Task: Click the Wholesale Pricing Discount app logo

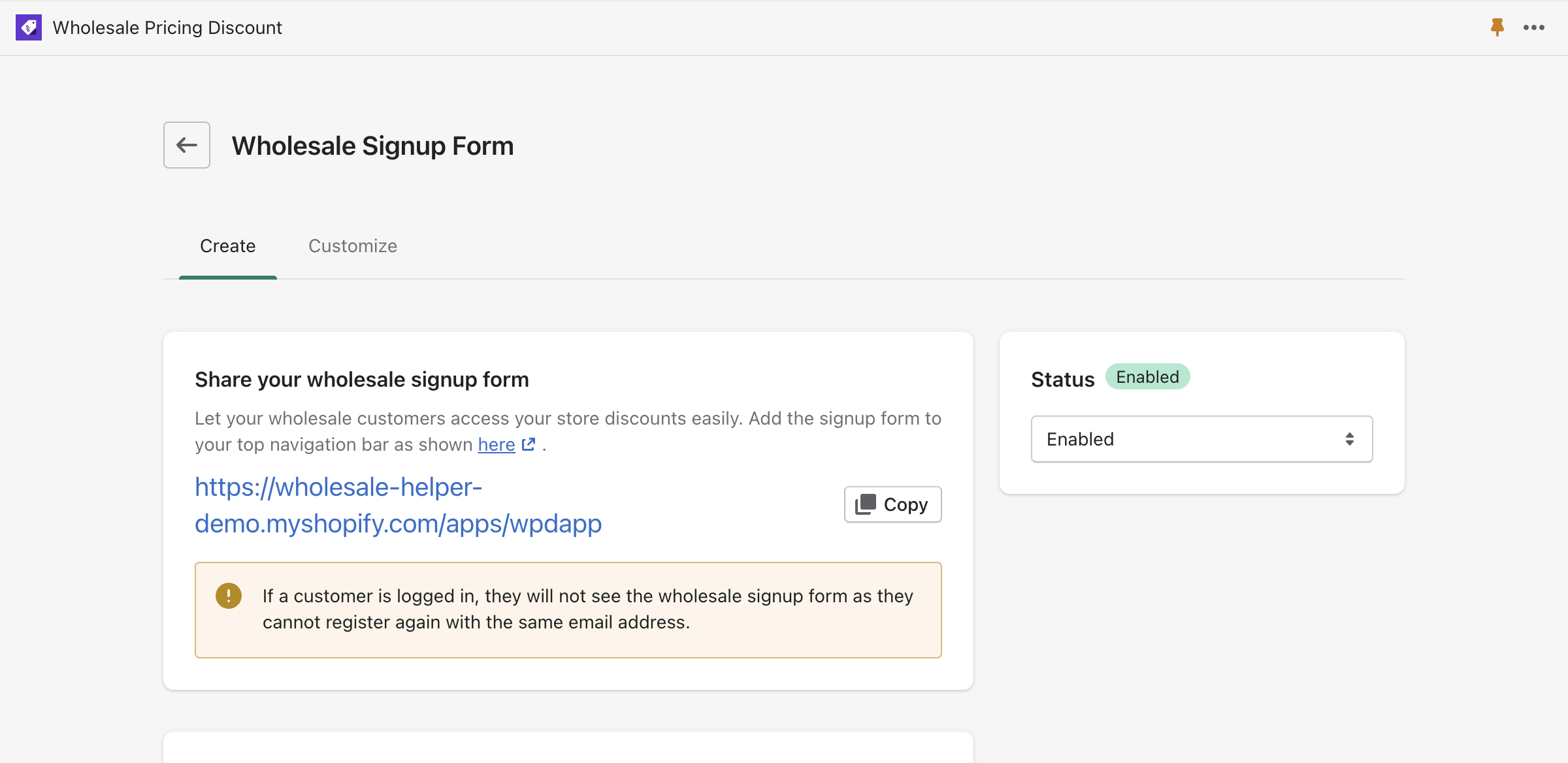Action: click(x=29, y=27)
